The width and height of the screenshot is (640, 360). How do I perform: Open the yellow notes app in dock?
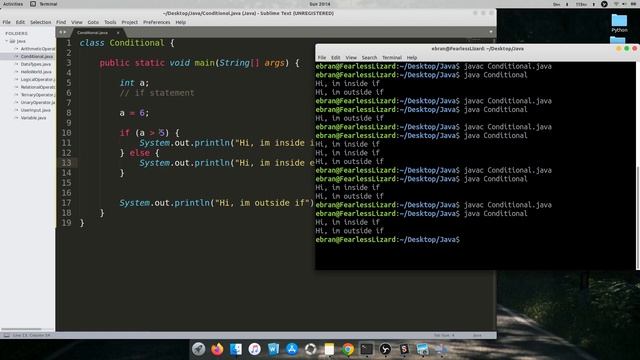coord(329,349)
